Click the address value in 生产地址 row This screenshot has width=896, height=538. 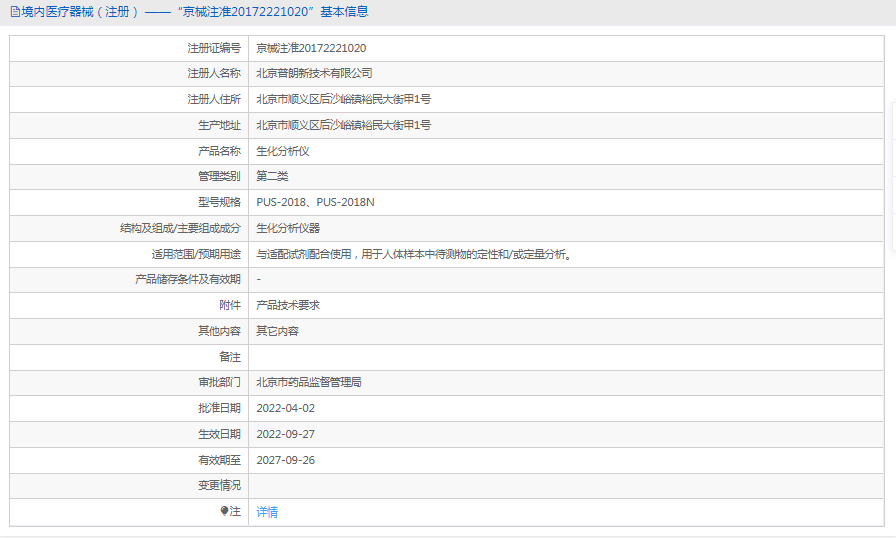point(343,125)
